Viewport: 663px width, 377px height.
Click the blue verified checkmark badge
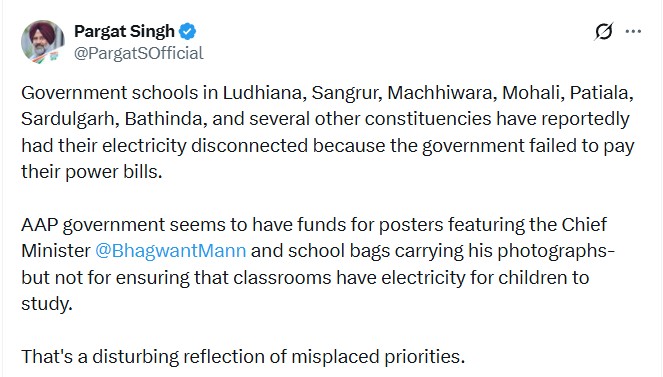[187, 31]
